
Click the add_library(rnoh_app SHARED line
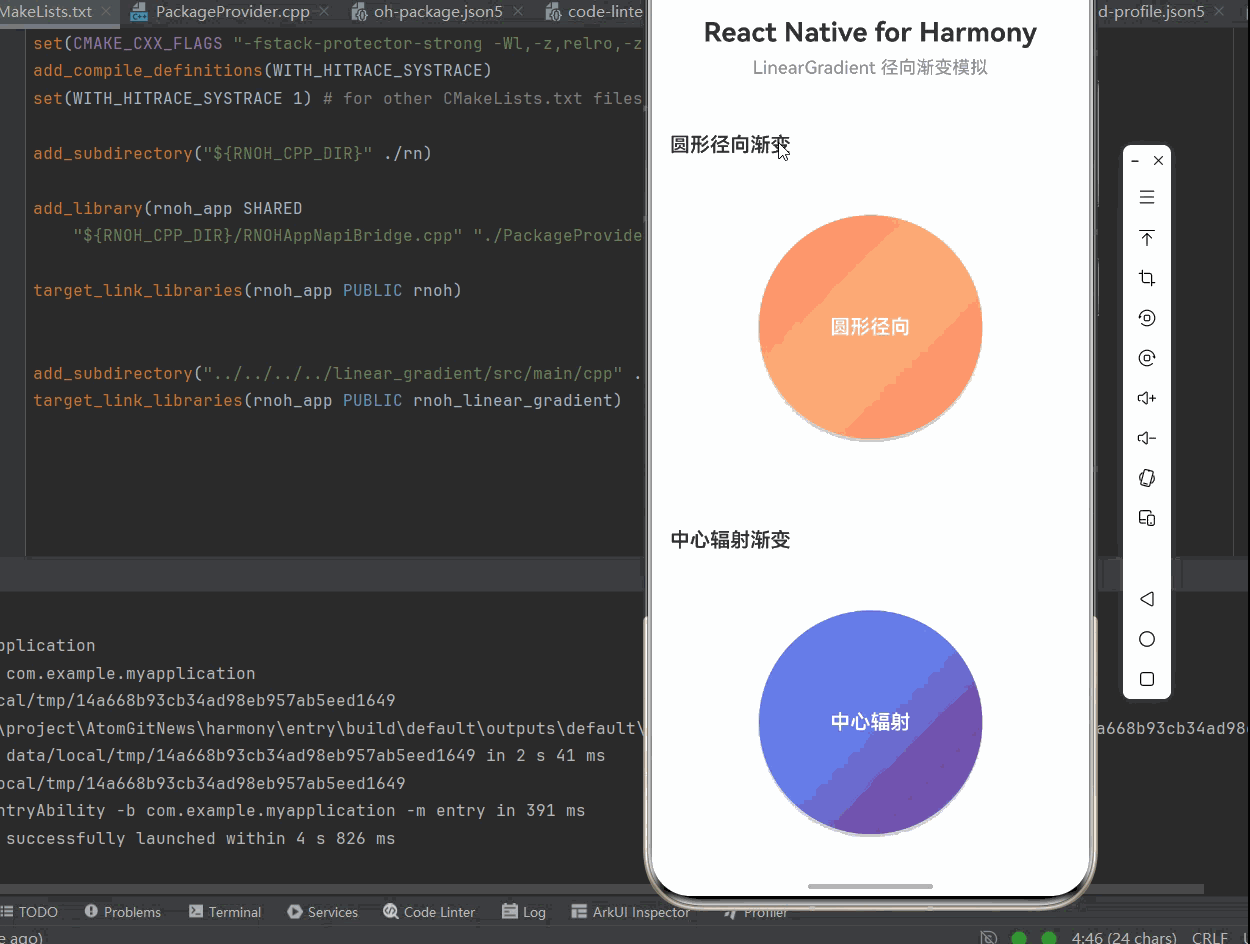click(x=167, y=208)
